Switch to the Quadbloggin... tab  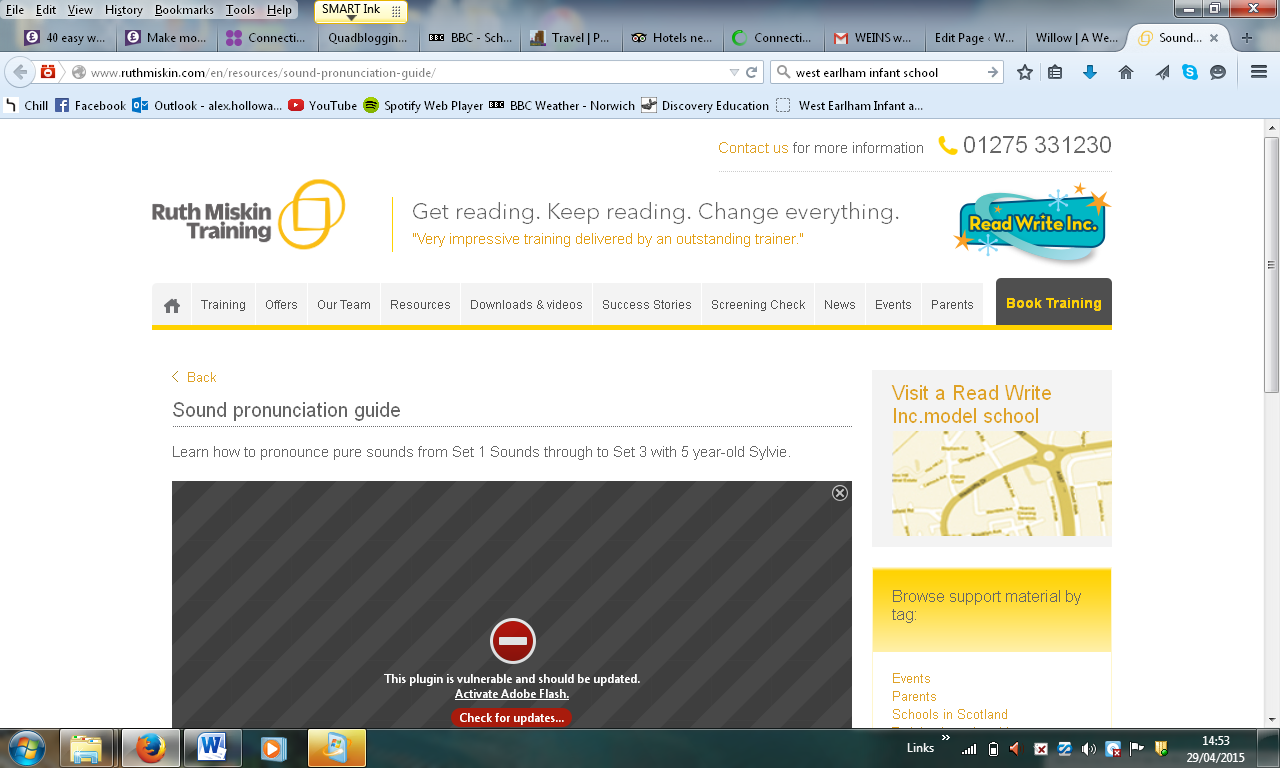[x=369, y=38]
